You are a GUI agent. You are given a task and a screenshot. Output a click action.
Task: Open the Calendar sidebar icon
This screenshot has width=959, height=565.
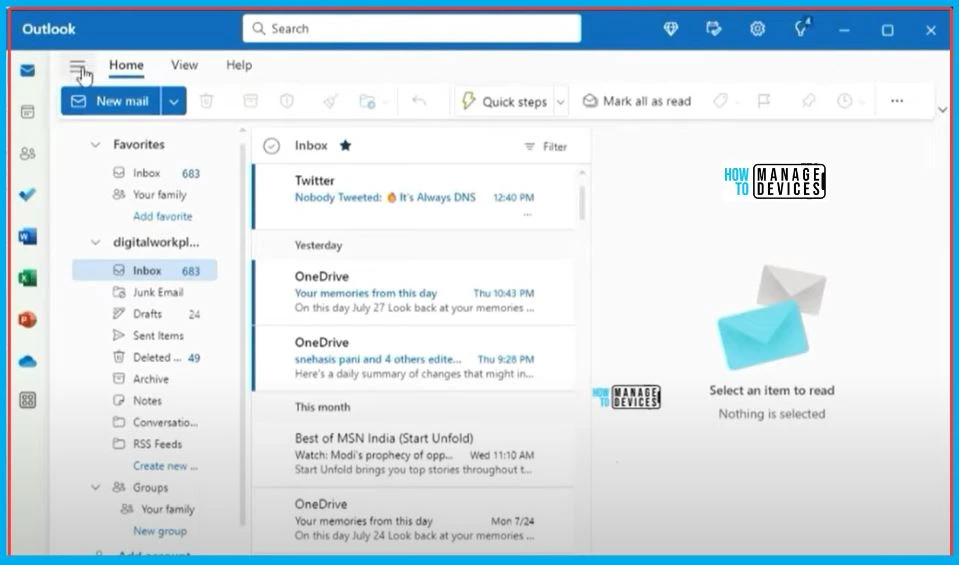click(28, 112)
